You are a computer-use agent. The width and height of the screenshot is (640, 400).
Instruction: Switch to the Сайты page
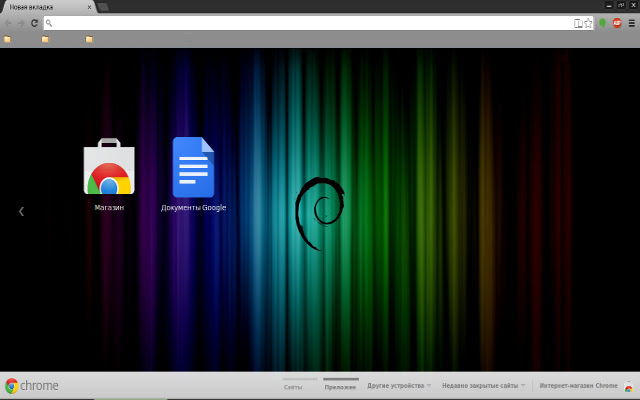pyautogui.click(x=300, y=385)
